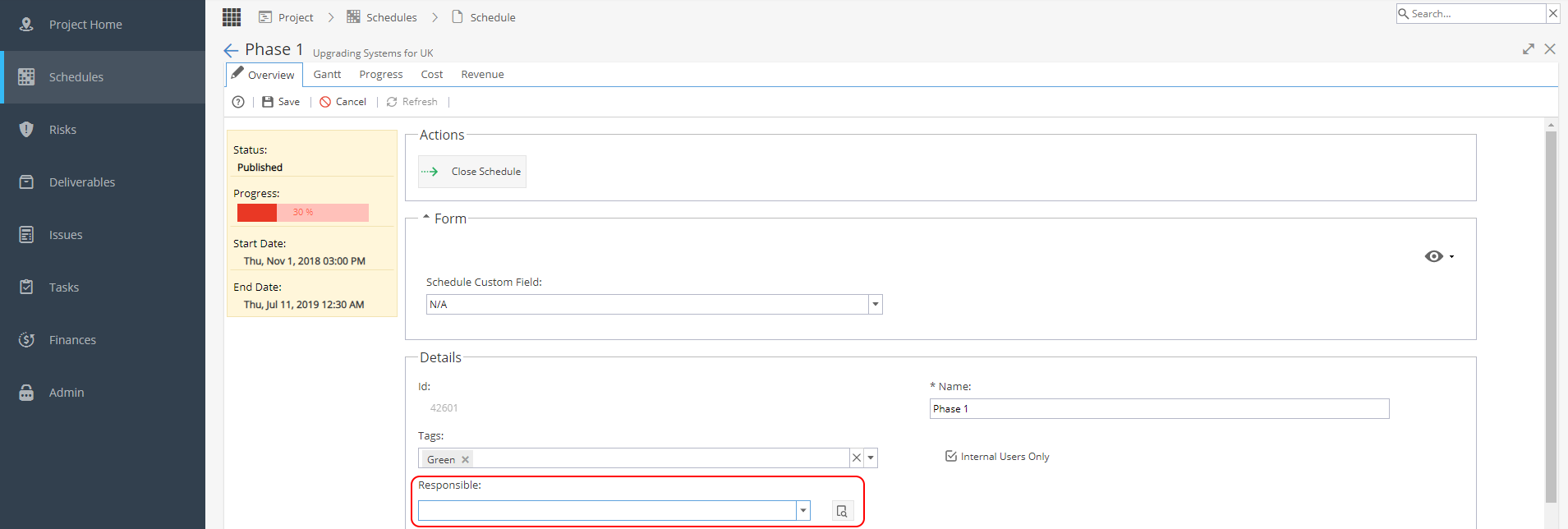Click the lookup icon next to Responsible
The image size is (1568, 529).
click(x=842, y=511)
